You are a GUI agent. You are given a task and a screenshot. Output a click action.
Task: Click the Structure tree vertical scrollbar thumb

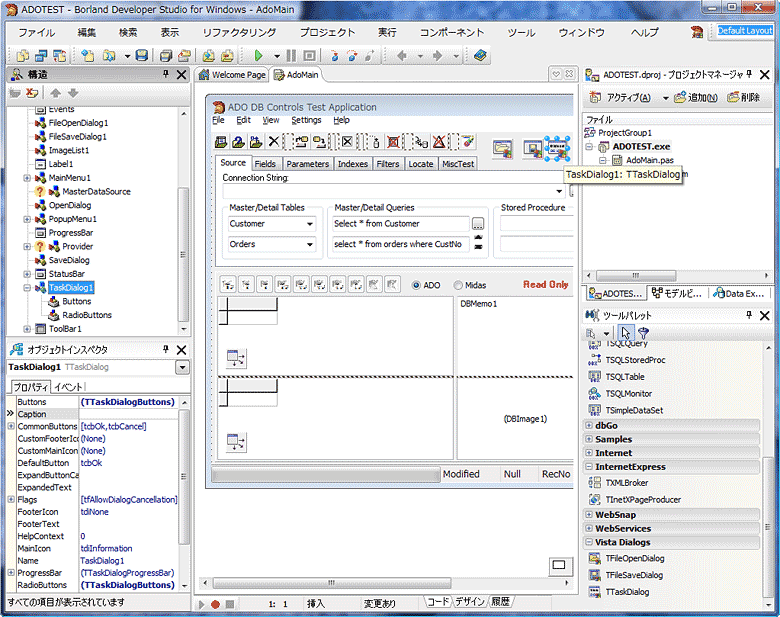coord(183,254)
